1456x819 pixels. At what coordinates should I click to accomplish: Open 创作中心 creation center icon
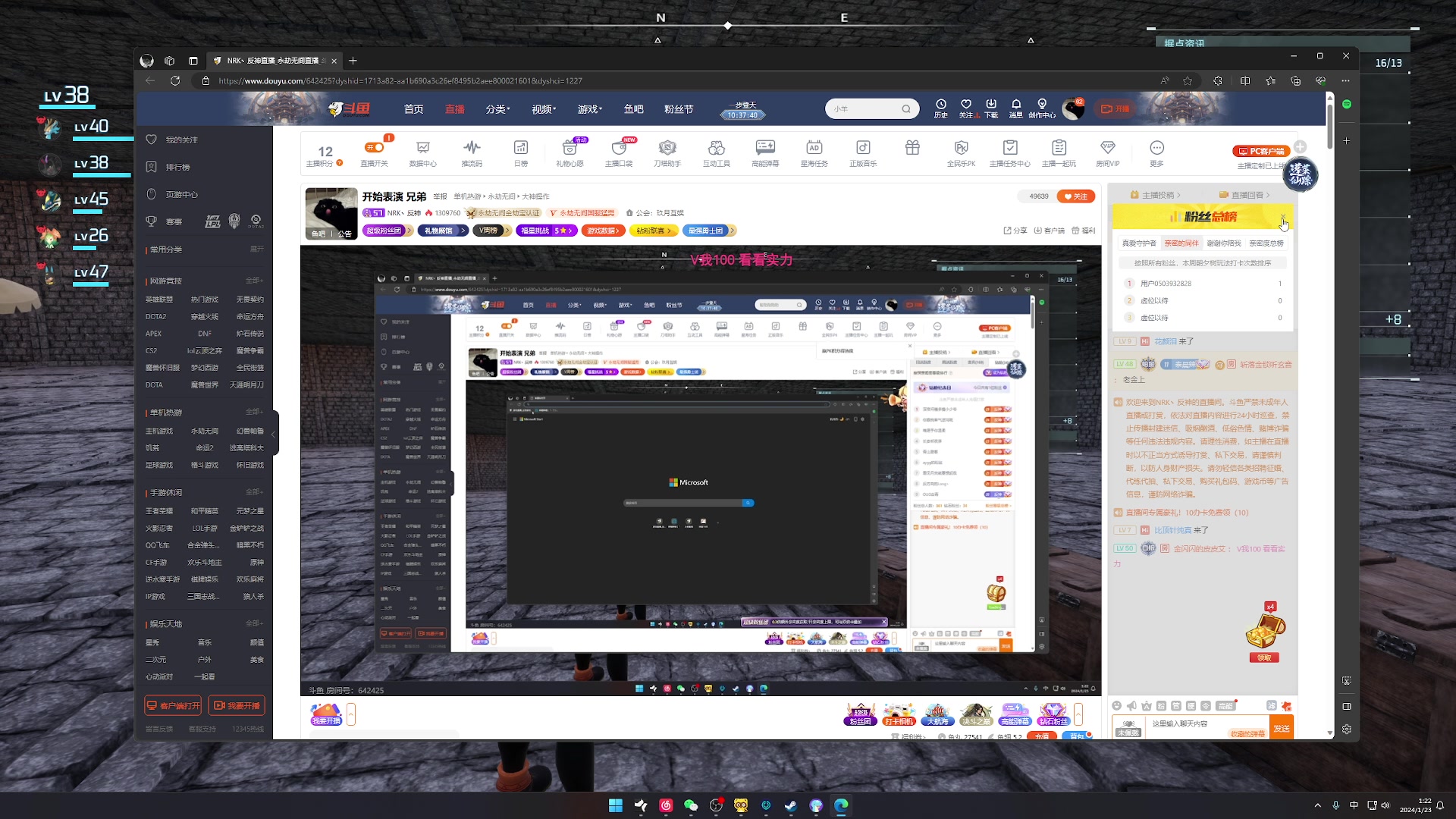(1042, 108)
